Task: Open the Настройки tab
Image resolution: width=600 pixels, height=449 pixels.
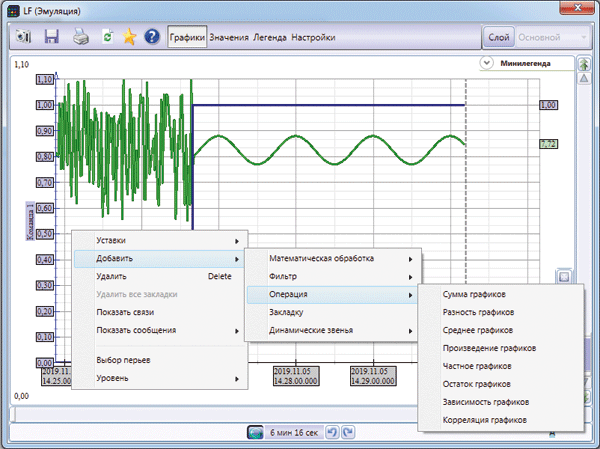Action: 313,38
